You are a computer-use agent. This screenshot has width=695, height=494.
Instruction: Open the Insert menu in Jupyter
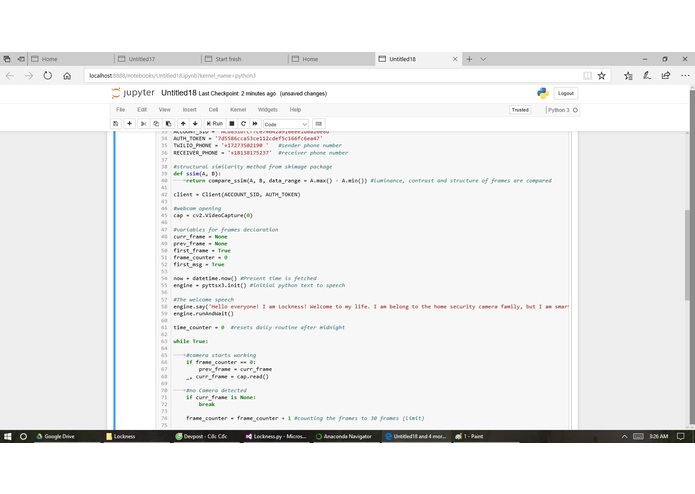click(x=189, y=109)
